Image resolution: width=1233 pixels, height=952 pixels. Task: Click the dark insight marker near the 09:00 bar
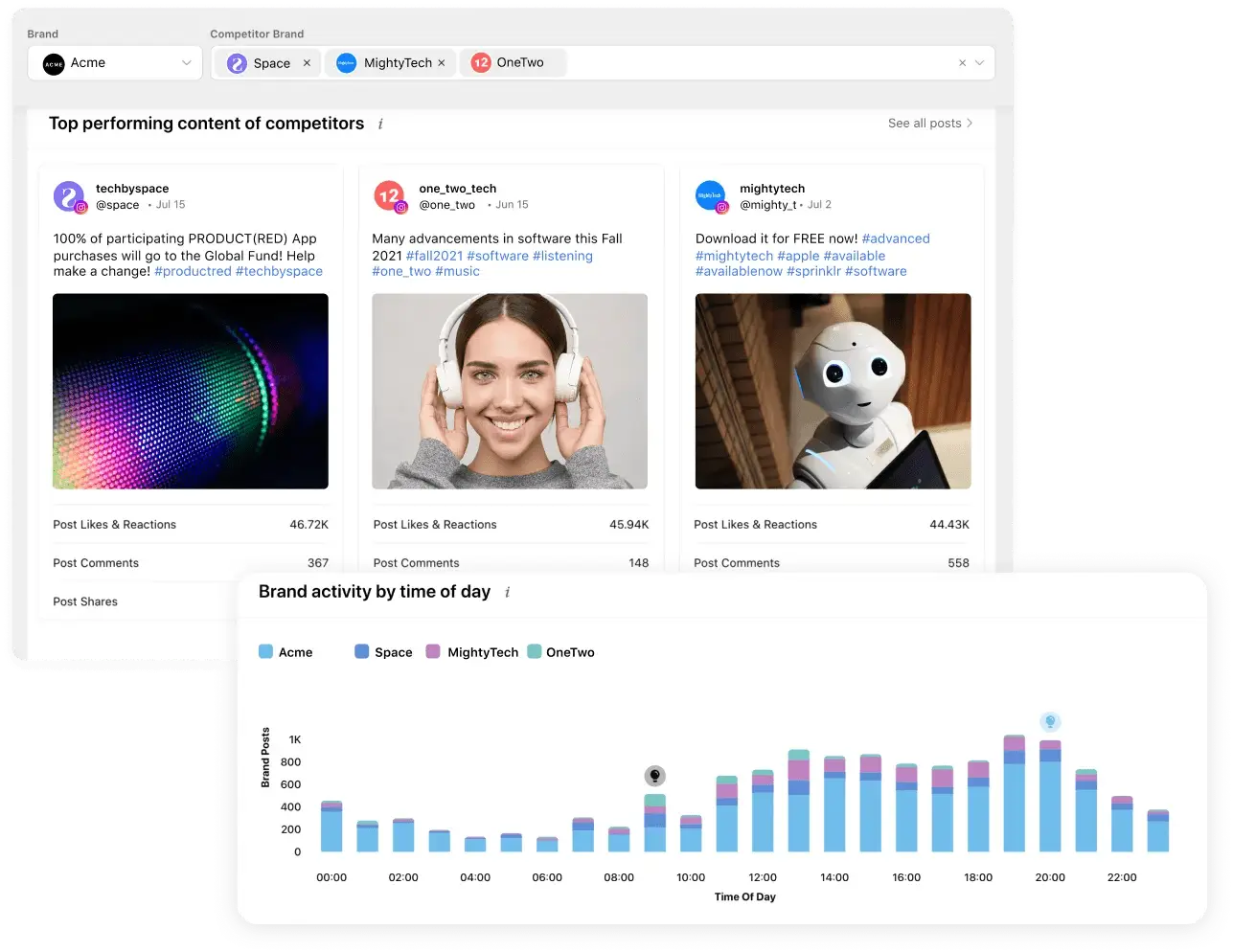point(655,774)
